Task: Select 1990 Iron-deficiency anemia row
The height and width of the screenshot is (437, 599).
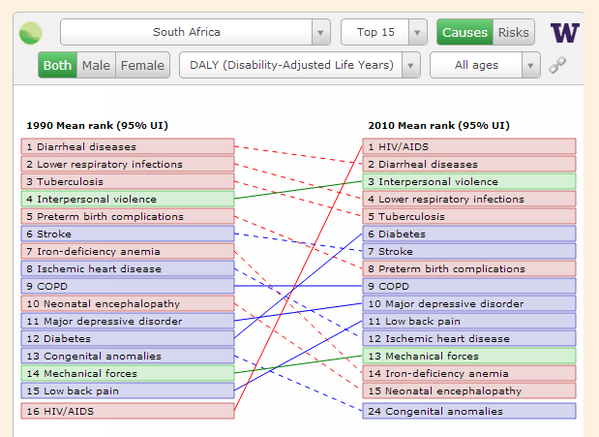Action: coord(128,251)
